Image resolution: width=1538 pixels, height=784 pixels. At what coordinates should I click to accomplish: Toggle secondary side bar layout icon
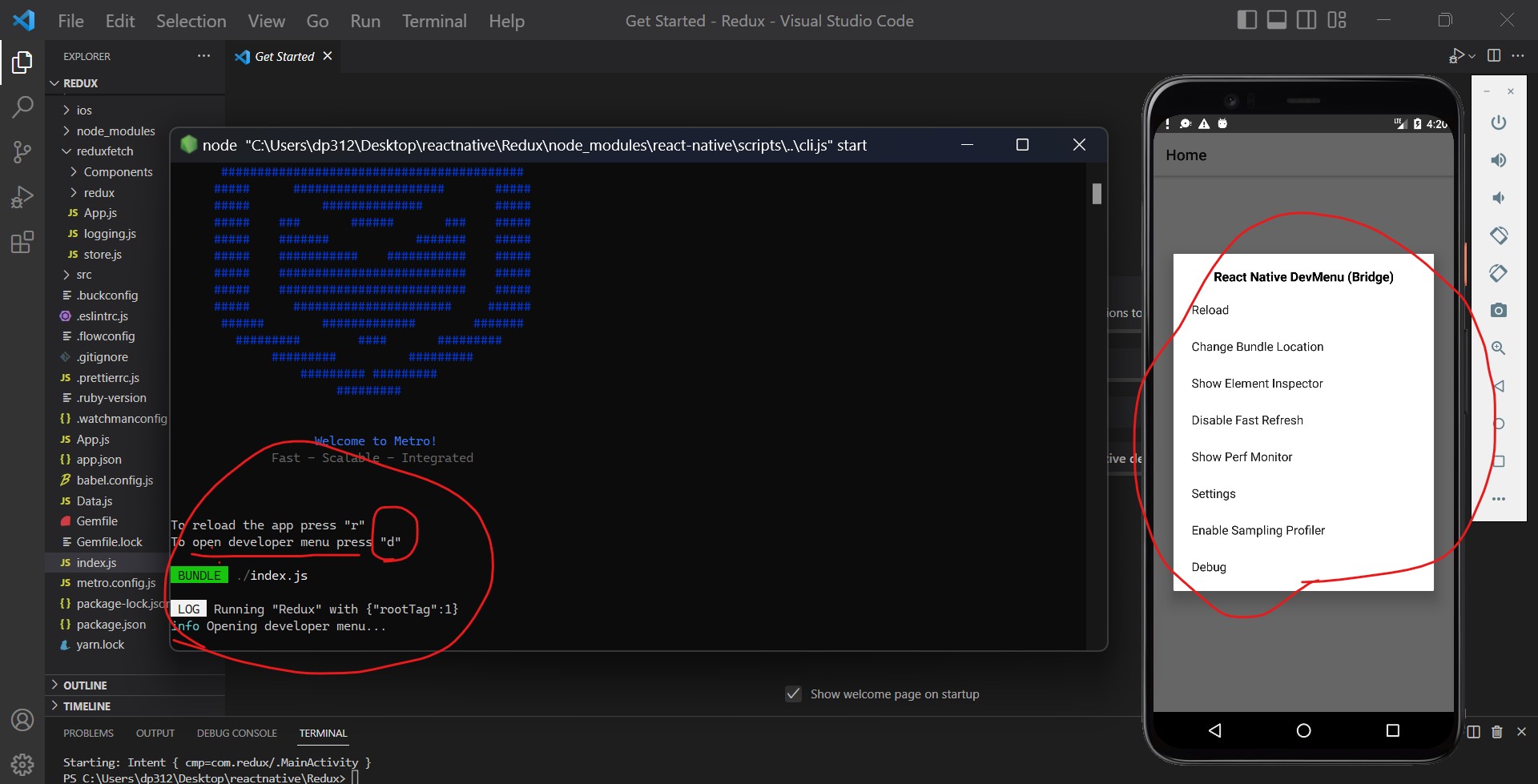[x=1306, y=20]
